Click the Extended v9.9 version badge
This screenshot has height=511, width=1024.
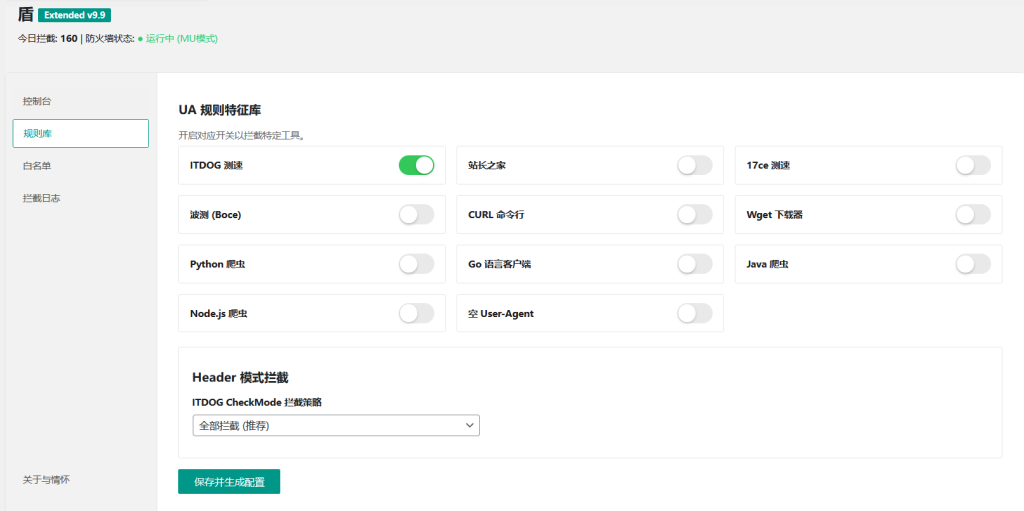(x=74, y=15)
